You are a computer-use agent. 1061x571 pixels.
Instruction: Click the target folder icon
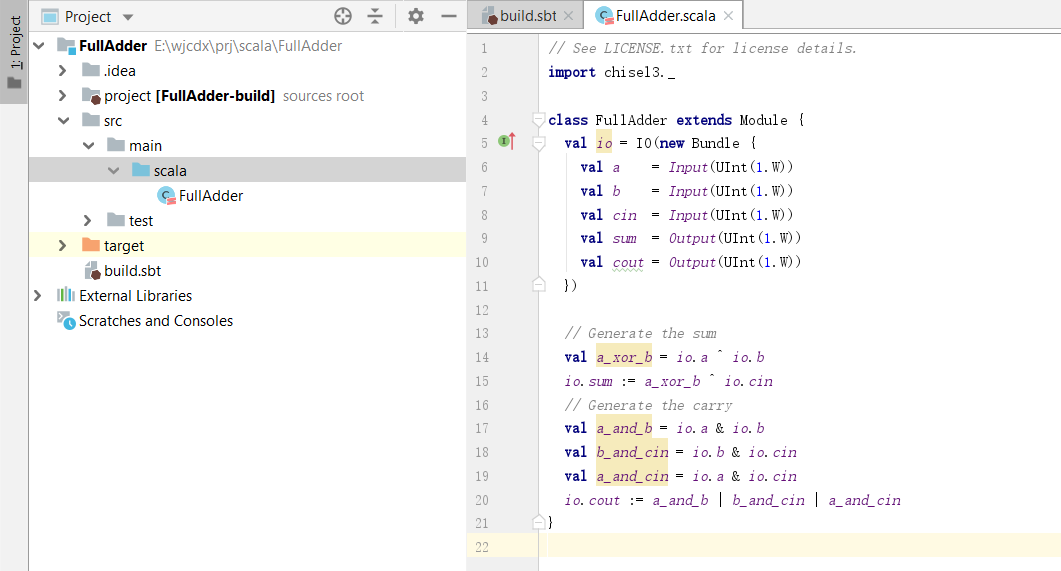(x=91, y=244)
